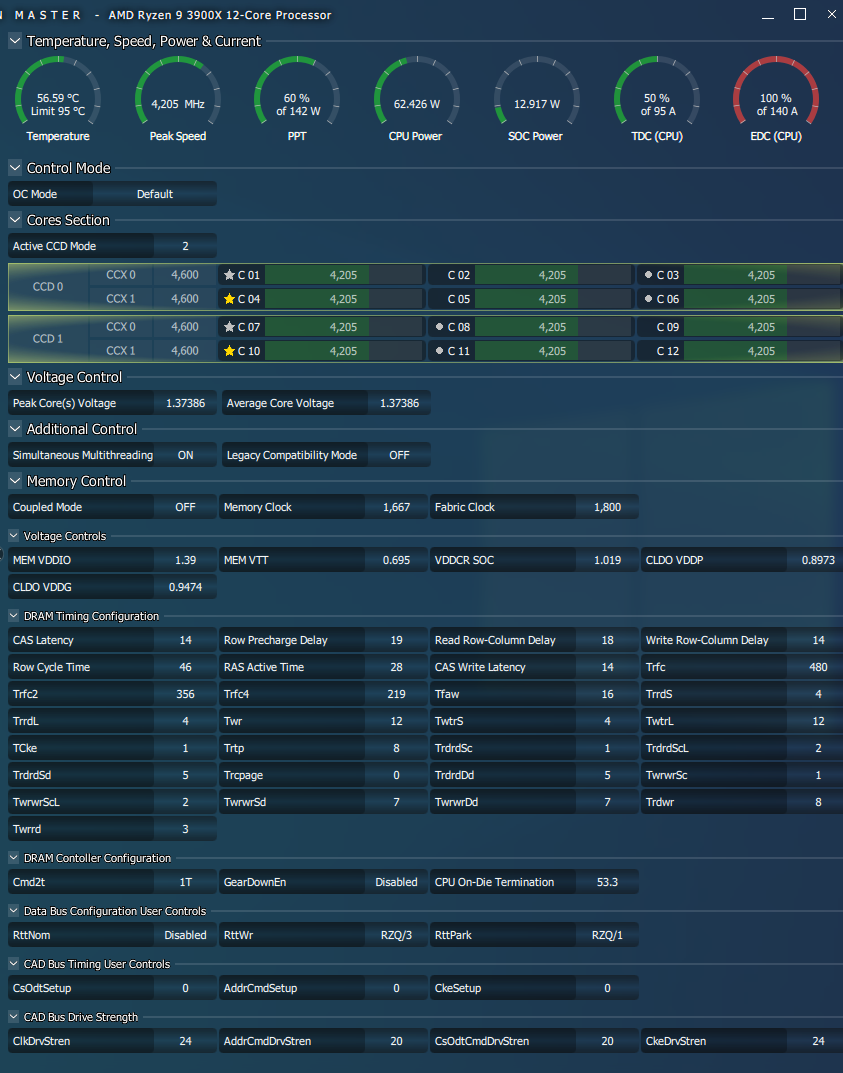
Task: Toggle Legacy Compatibility Mode OFF value
Action: point(399,455)
